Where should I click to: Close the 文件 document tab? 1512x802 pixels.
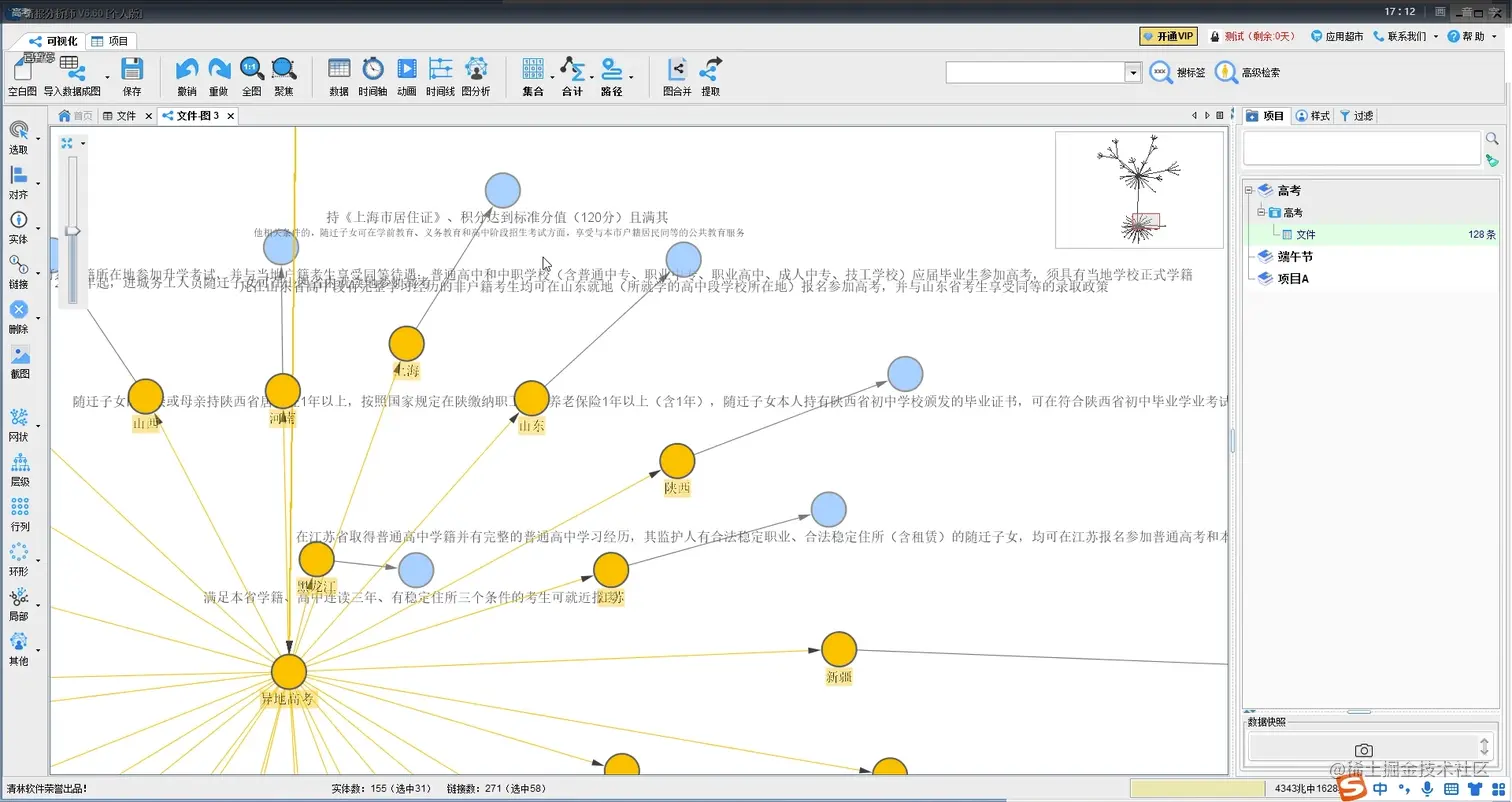click(149, 116)
